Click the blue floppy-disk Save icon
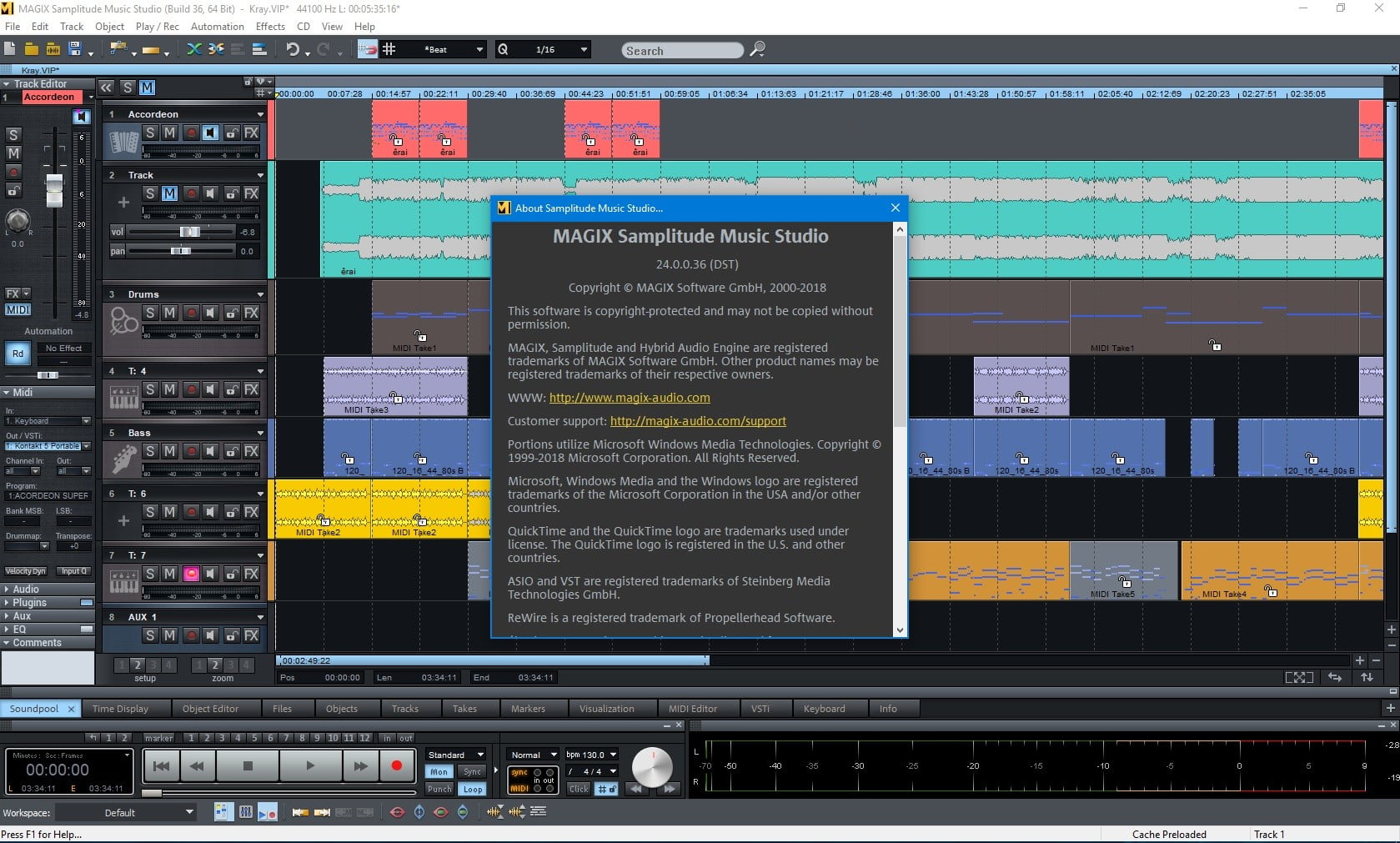1400x843 pixels. click(x=74, y=49)
